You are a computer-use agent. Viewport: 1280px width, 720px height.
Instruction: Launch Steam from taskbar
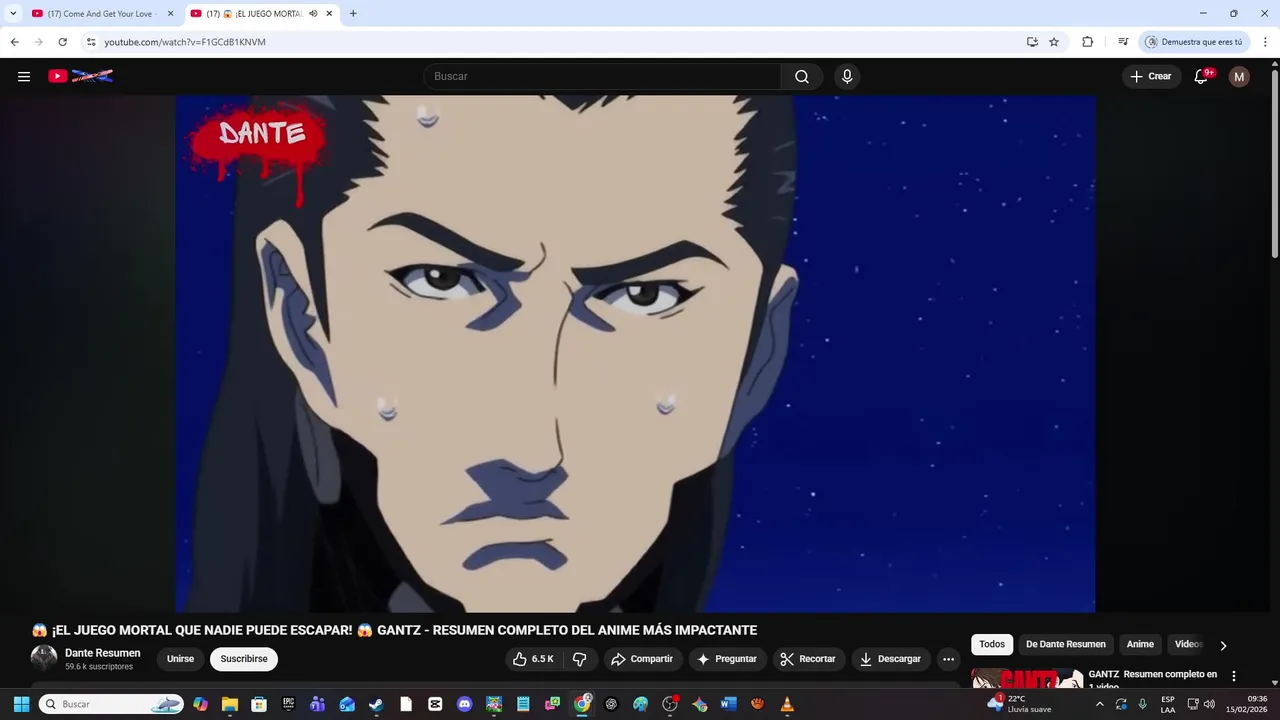point(376,704)
